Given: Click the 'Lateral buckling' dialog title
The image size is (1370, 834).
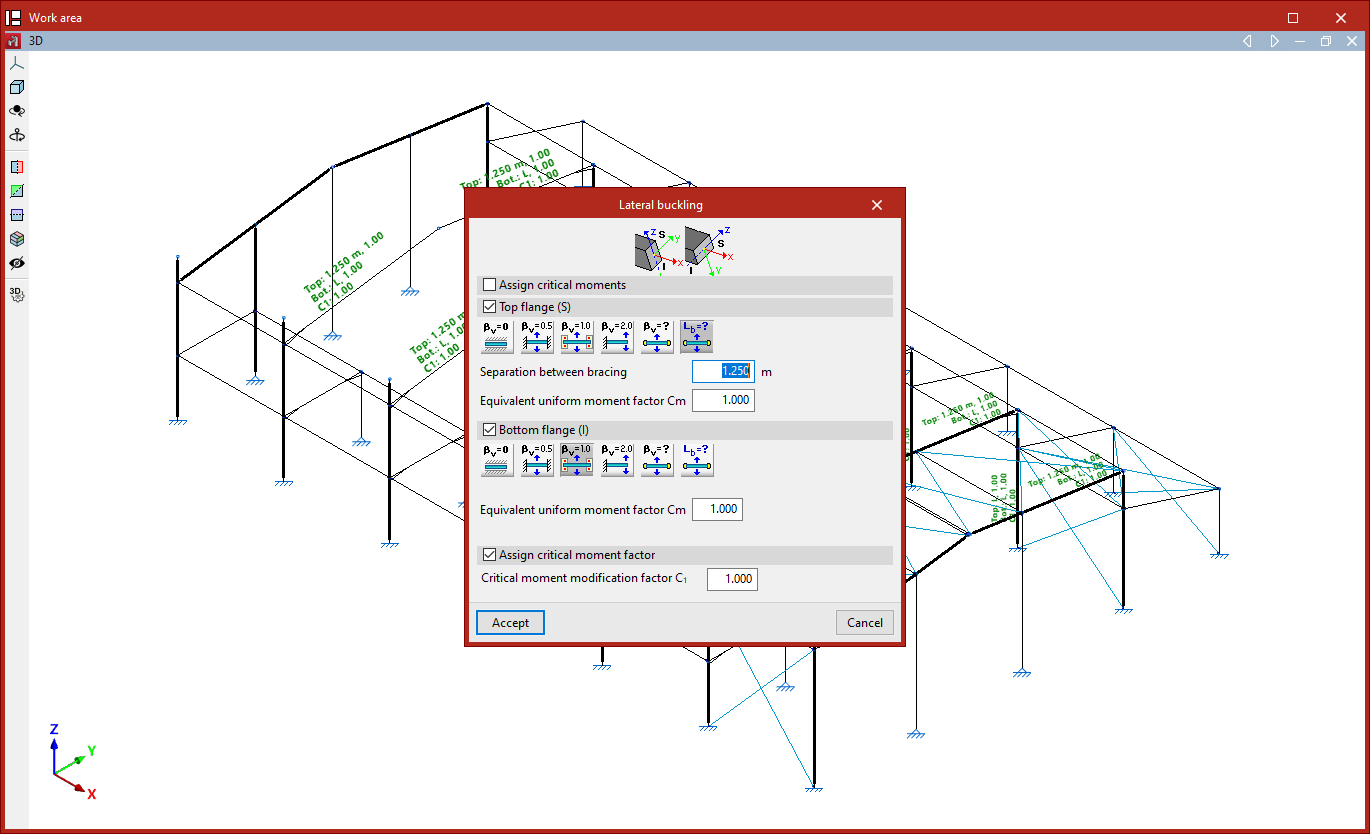Looking at the screenshot, I should [661, 205].
